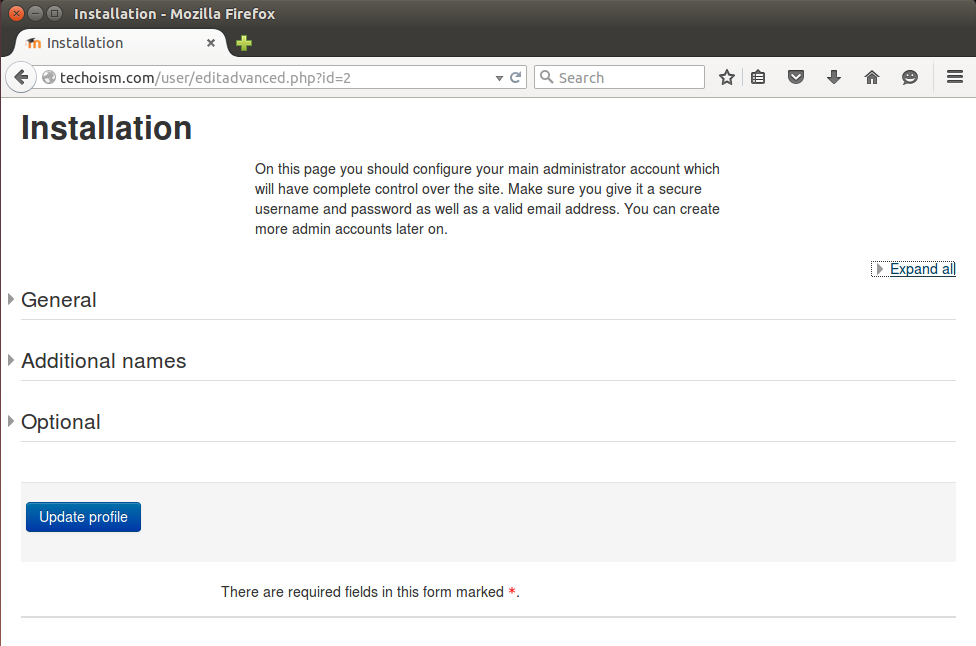Open the Firefox Hello chat icon

pos(909,77)
